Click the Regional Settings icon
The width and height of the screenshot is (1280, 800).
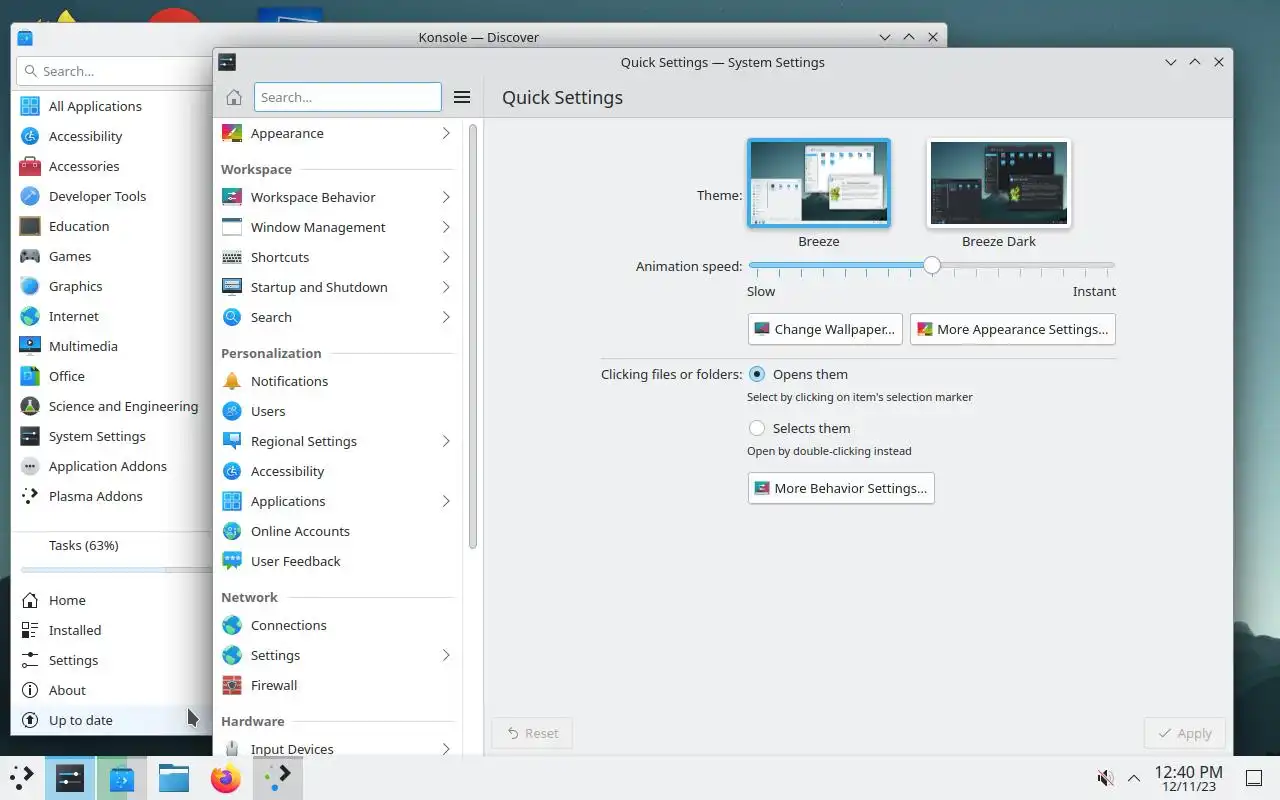(x=232, y=441)
